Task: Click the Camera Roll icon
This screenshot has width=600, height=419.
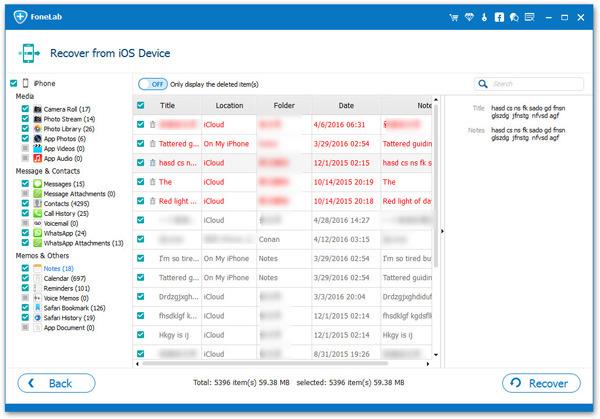Action: click(38, 109)
